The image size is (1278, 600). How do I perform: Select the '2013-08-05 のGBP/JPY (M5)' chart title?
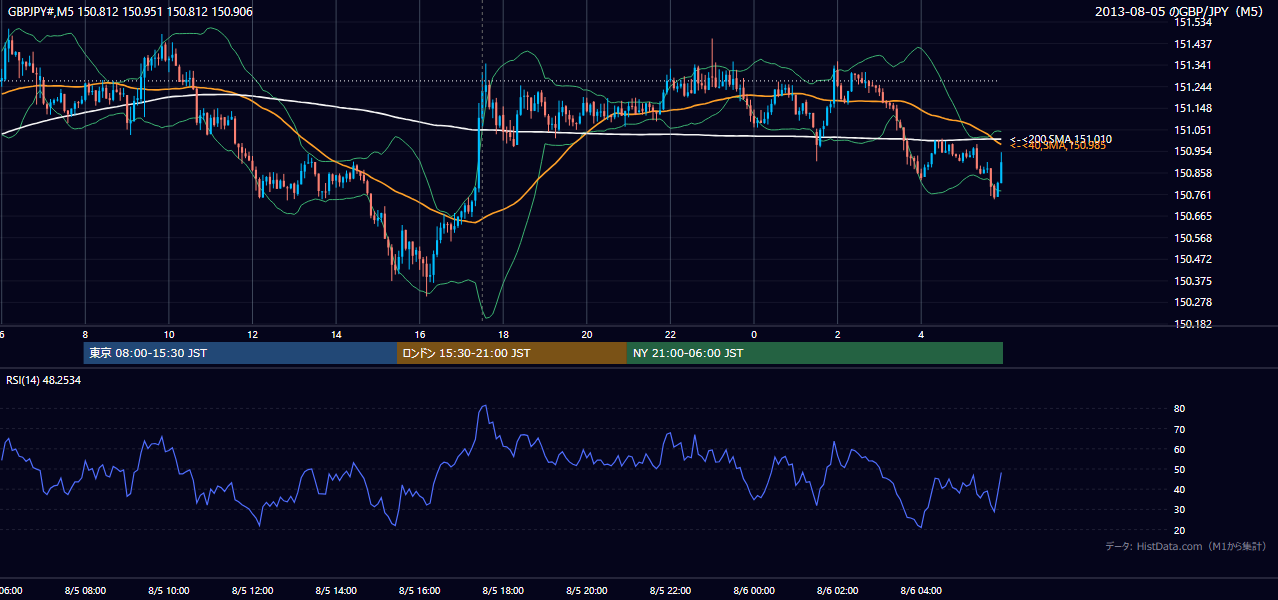point(1181,11)
